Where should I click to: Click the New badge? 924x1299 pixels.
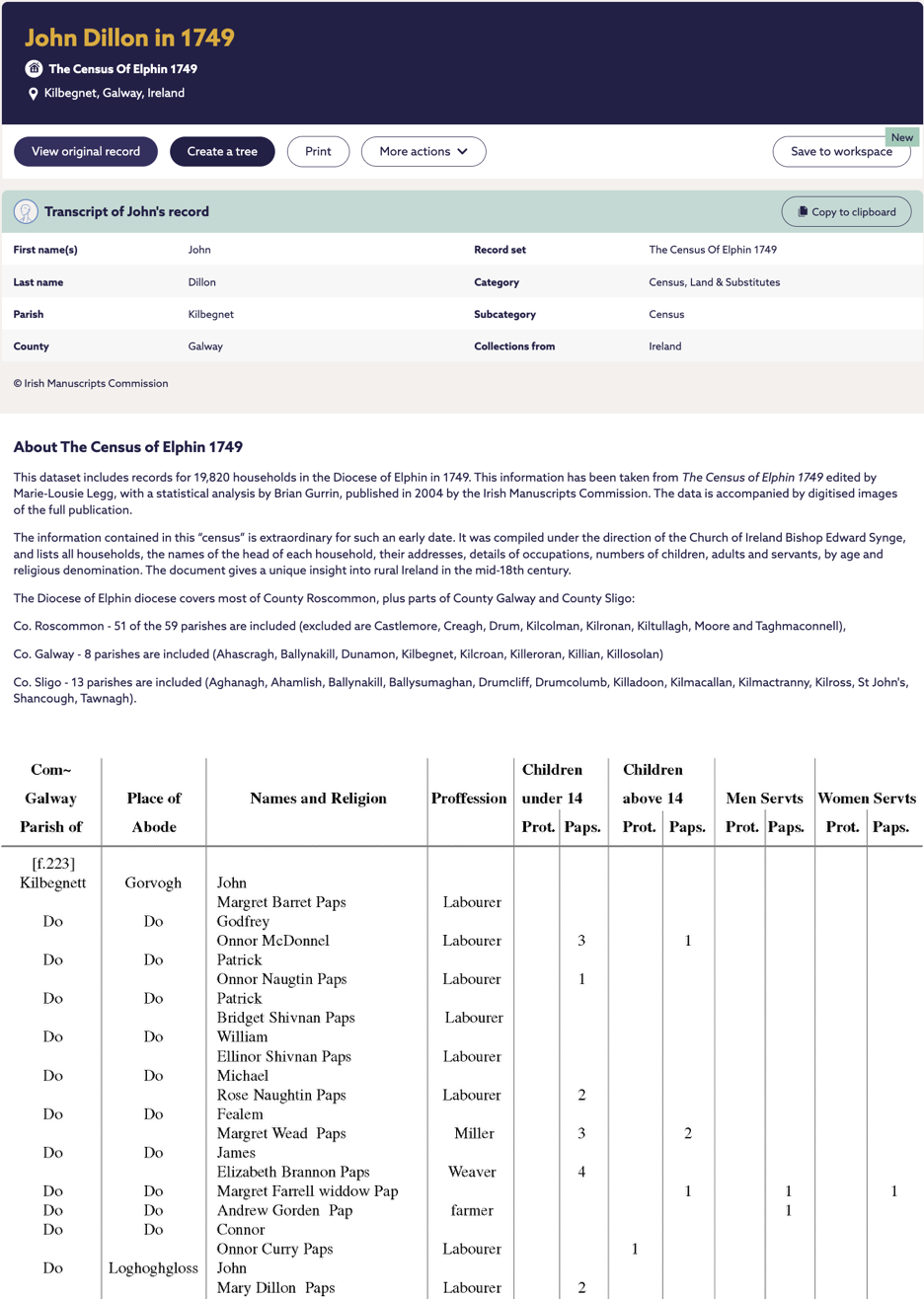[901, 137]
